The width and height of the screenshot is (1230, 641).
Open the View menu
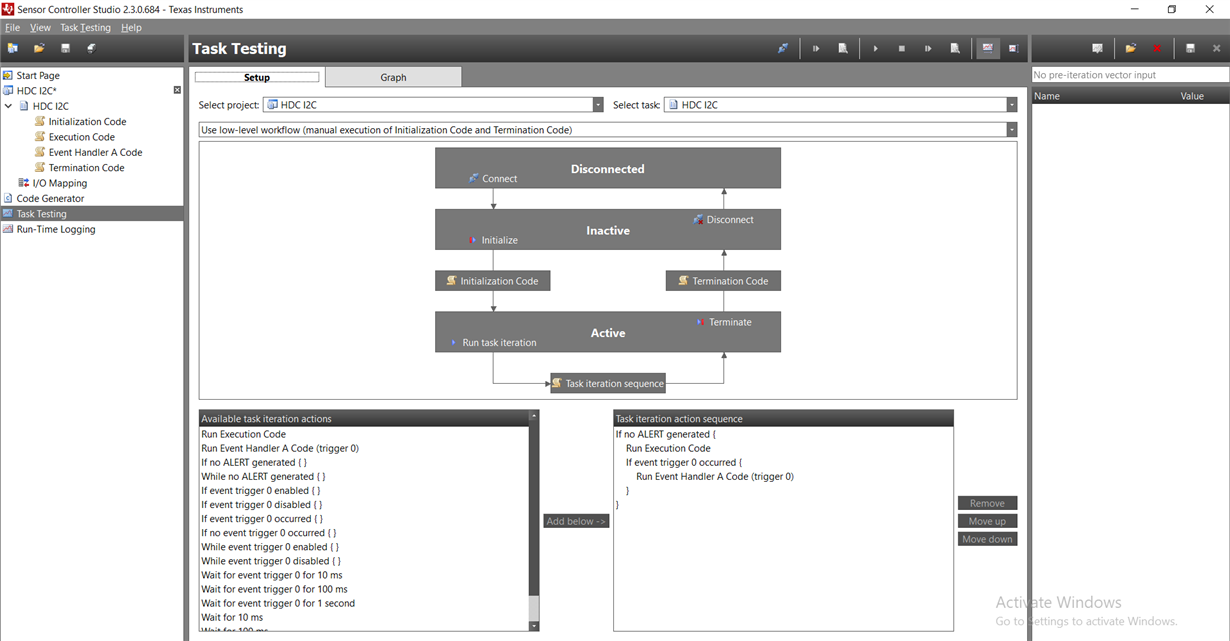click(40, 28)
